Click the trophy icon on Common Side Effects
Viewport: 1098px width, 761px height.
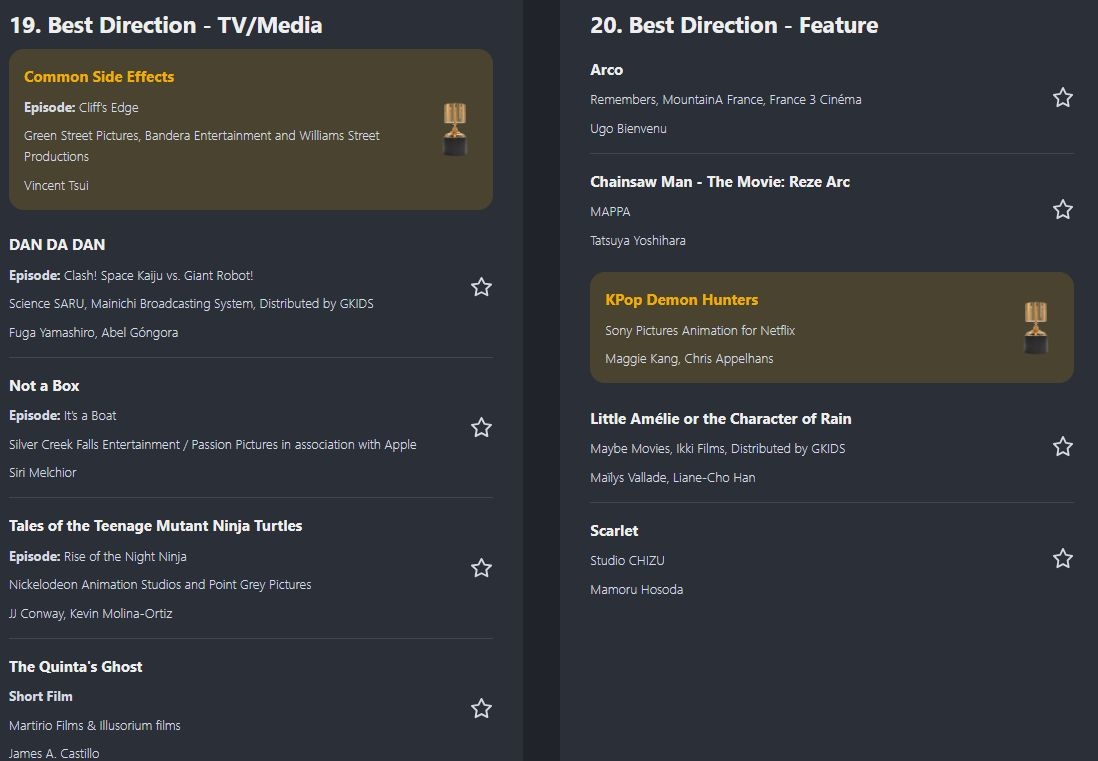point(456,129)
